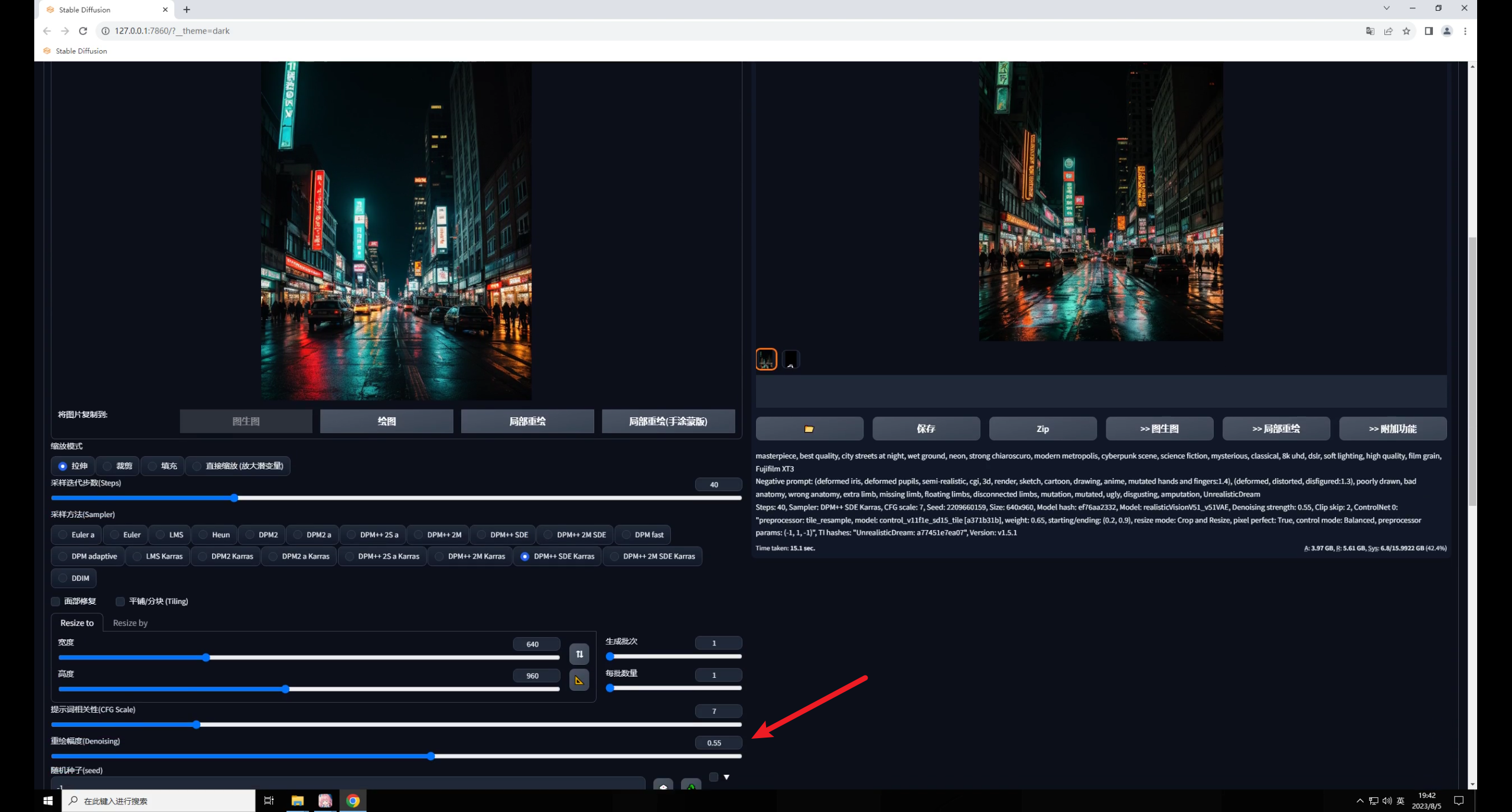Bookmark the page with the star icon
The height and width of the screenshot is (812, 1512).
coord(1406,31)
